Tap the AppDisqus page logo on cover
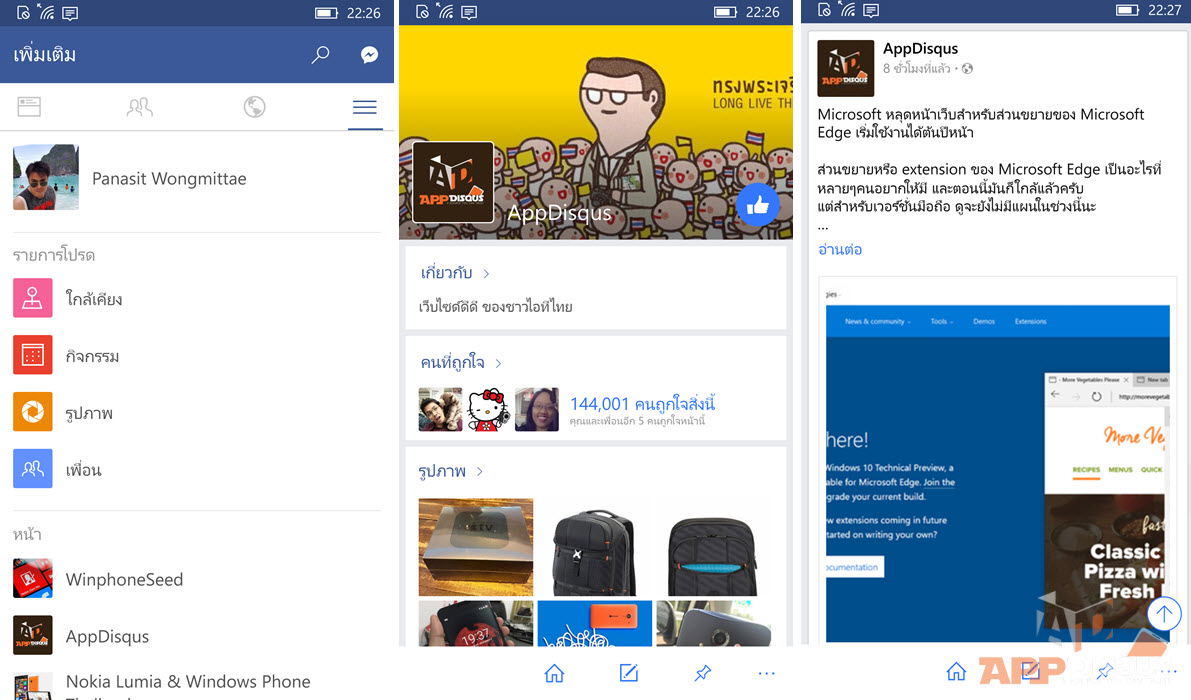 click(x=453, y=182)
